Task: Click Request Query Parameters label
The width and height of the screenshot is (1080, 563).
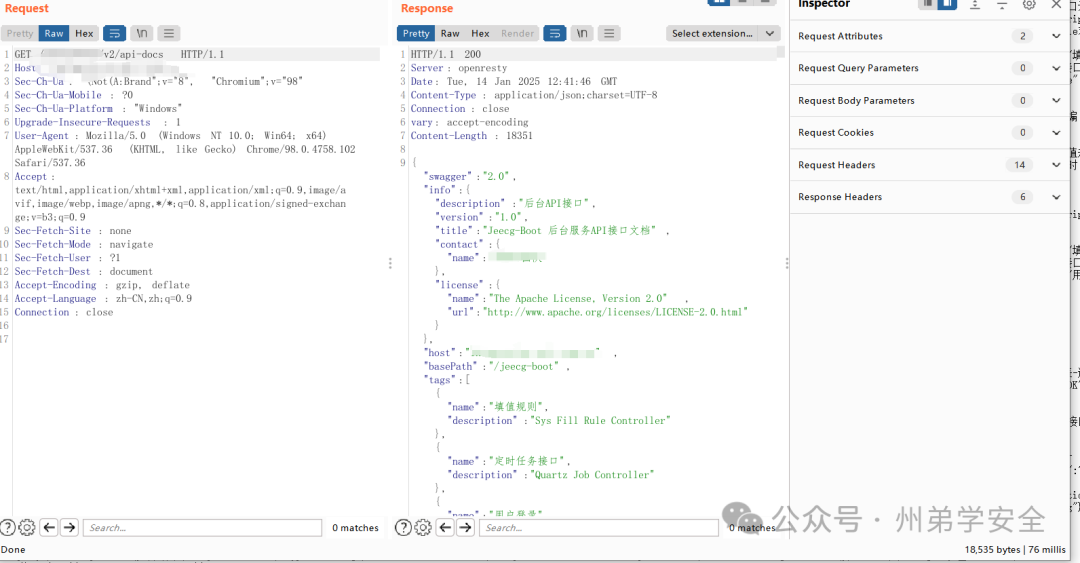Action: tap(858, 68)
